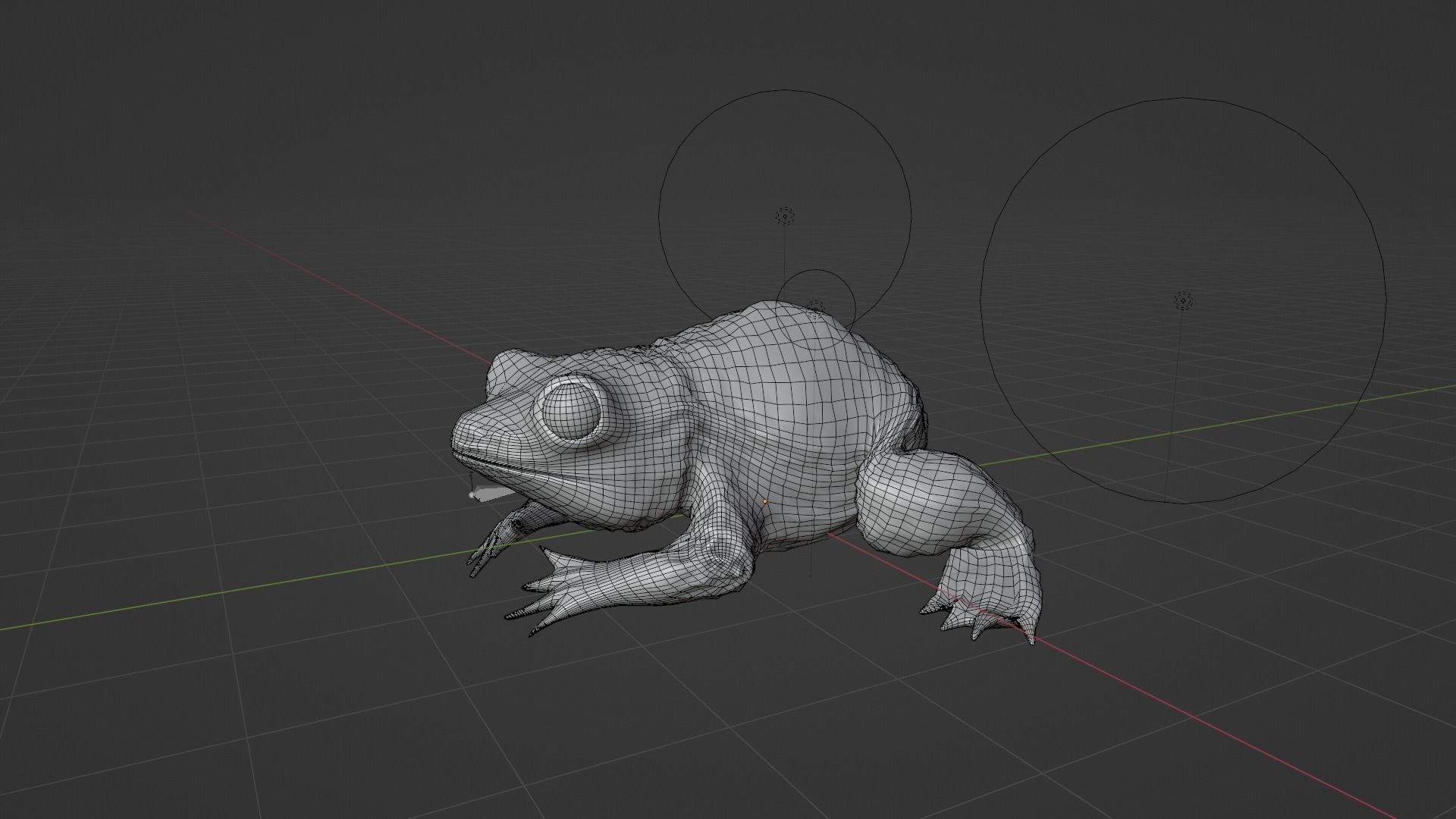The image size is (1456, 819).
Task: Click the orange origin dot on the frog's side
Action: click(766, 503)
